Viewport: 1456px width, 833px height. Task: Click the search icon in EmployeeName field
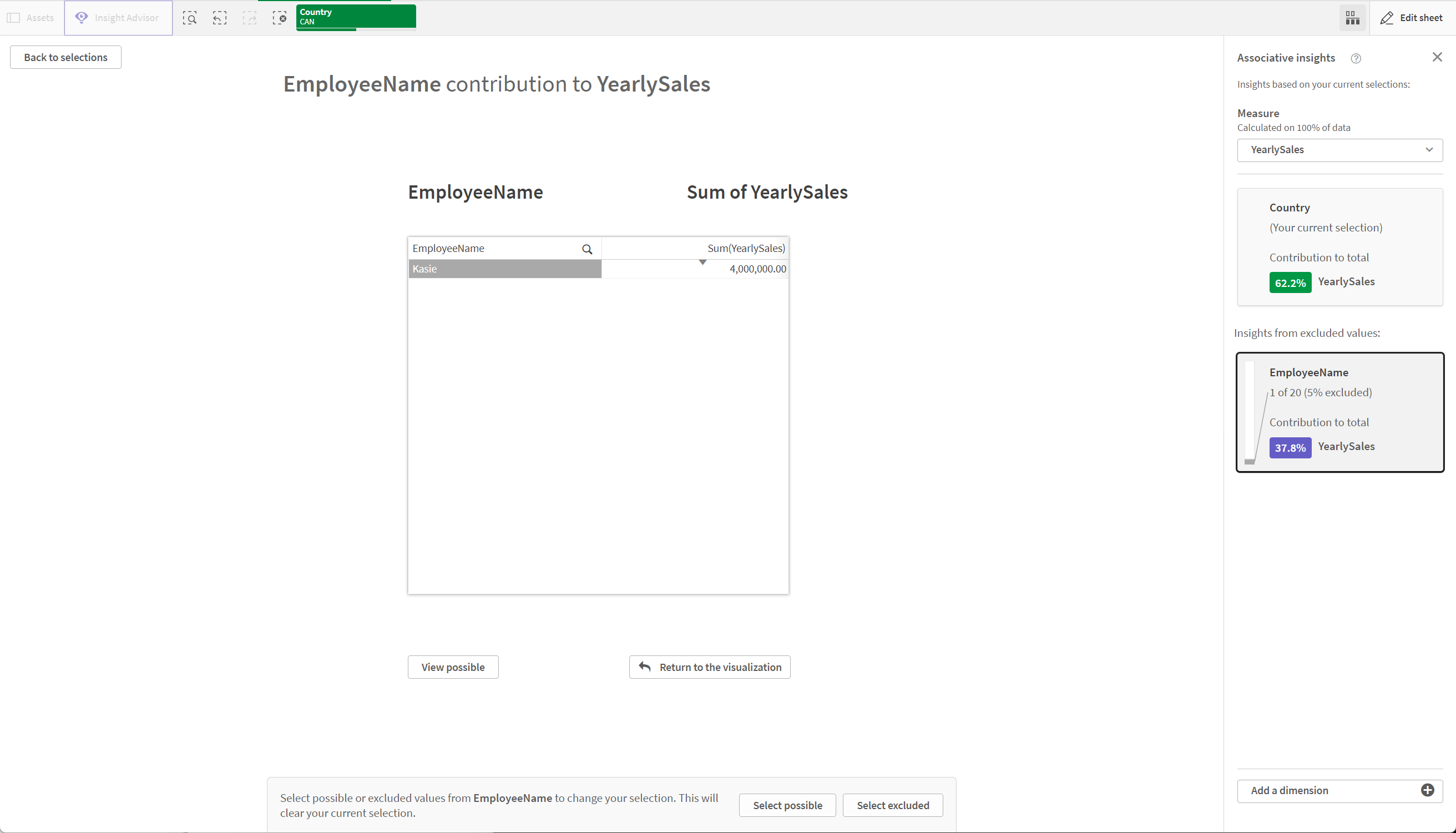(588, 248)
